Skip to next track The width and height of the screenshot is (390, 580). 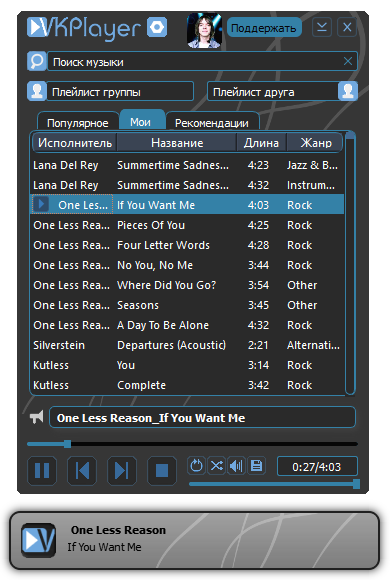click(x=122, y=471)
